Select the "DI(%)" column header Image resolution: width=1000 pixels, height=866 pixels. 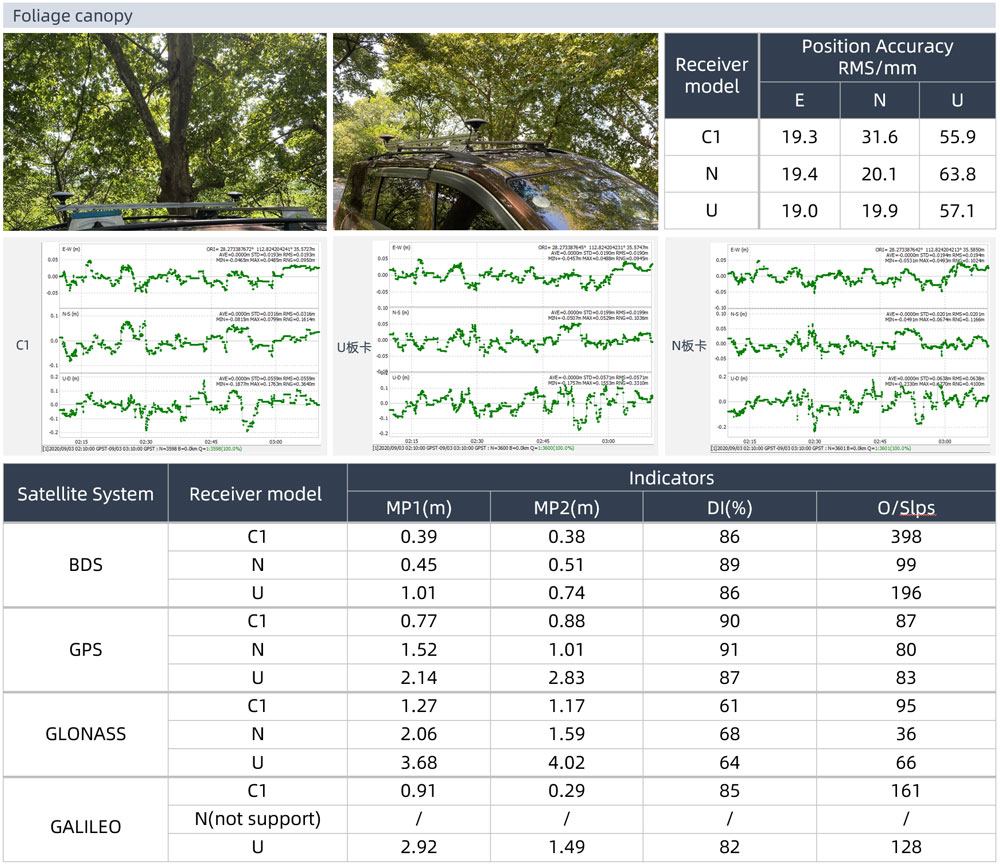click(729, 508)
